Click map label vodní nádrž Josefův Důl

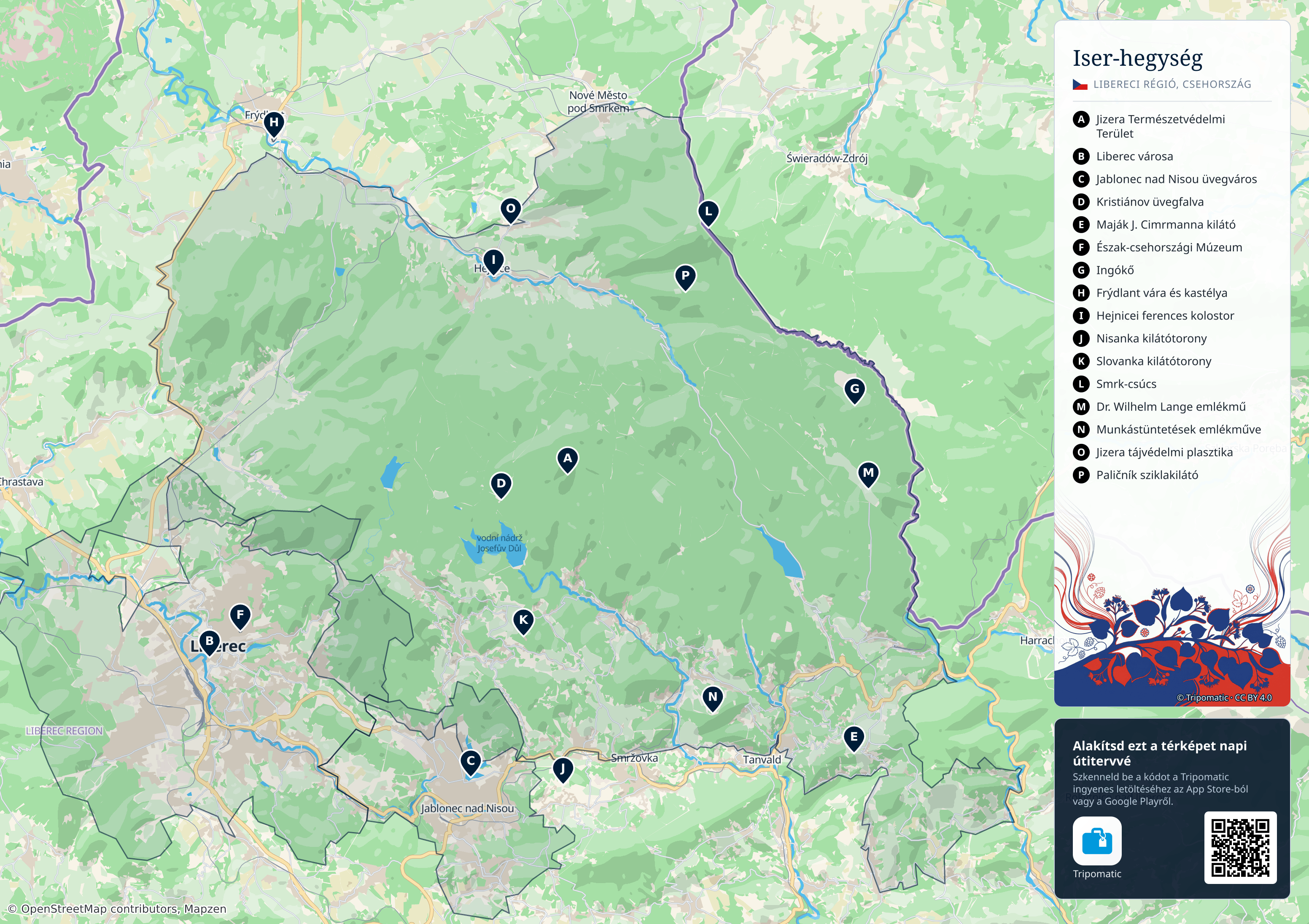(499, 543)
